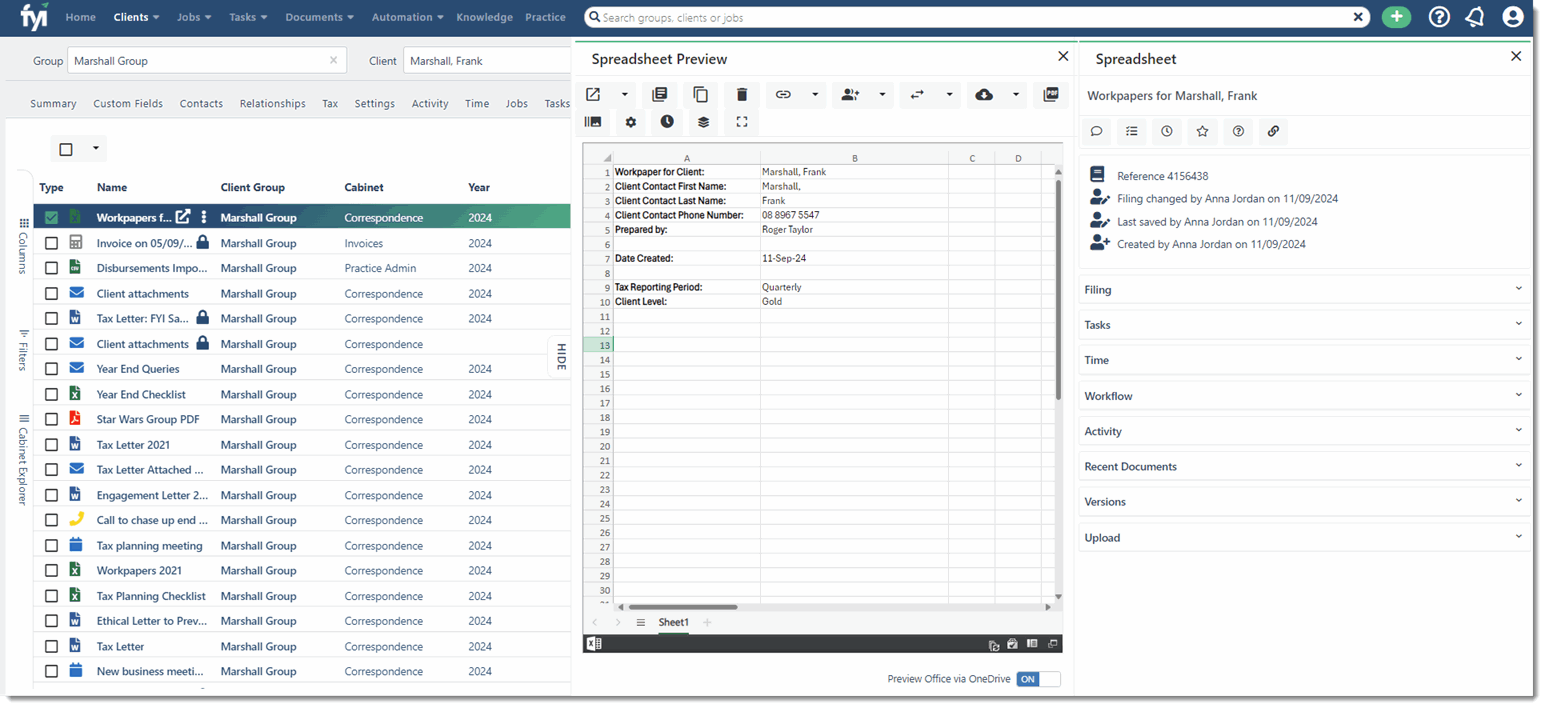Image resolution: width=1545 pixels, height=708 pixels.
Task: Click the HIDE panel button
Action: point(560,357)
